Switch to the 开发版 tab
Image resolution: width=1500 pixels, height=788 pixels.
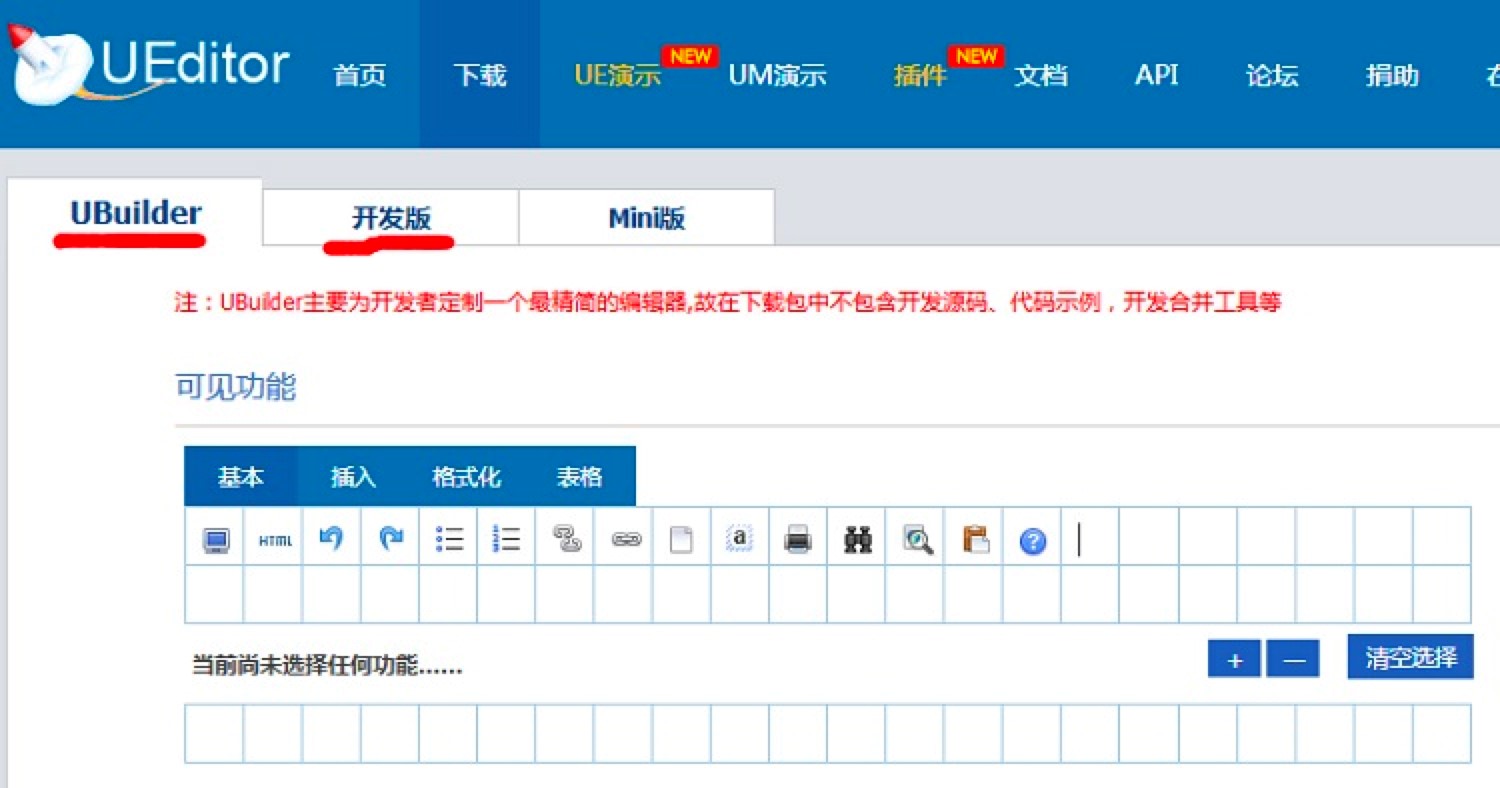[x=389, y=216]
